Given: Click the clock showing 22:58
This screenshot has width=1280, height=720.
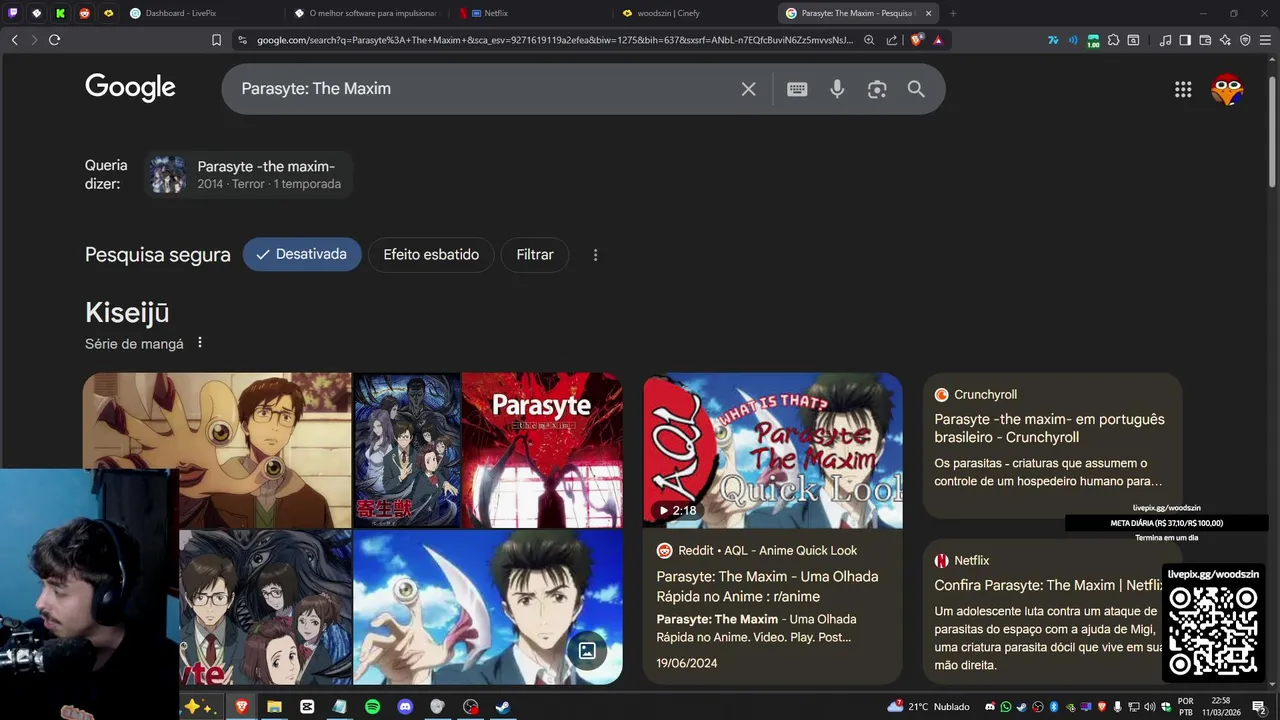Looking at the screenshot, I should [1220, 707].
